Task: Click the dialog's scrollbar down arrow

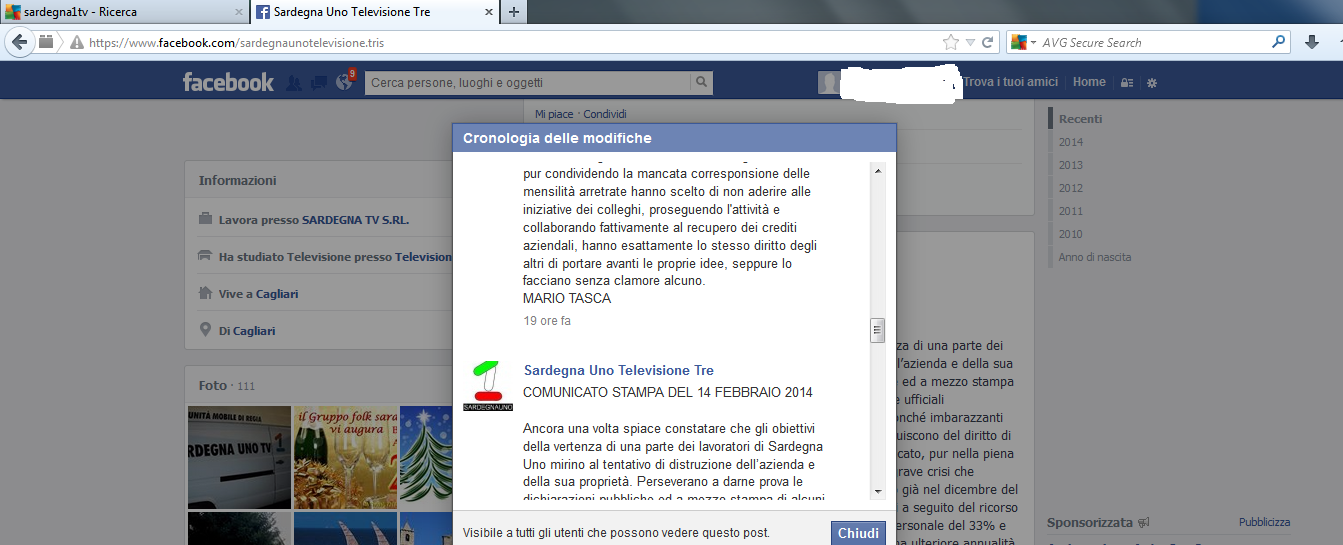Action: [x=878, y=491]
